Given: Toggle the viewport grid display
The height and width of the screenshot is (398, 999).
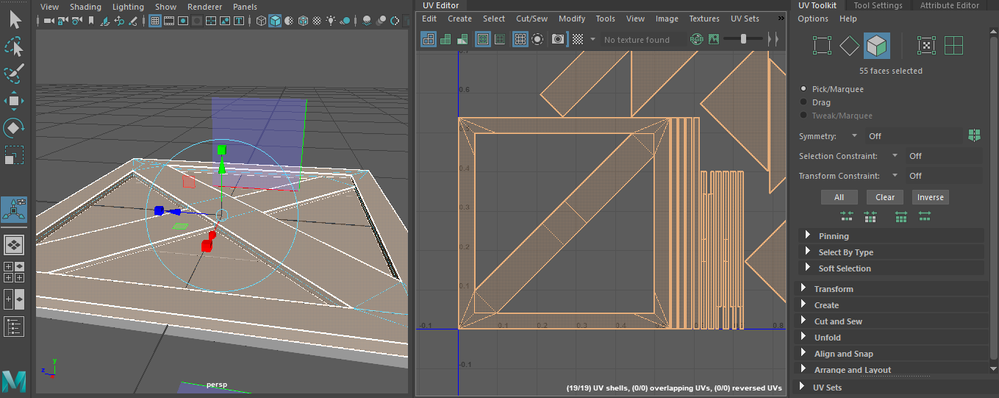Looking at the screenshot, I should [x=155, y=21].
